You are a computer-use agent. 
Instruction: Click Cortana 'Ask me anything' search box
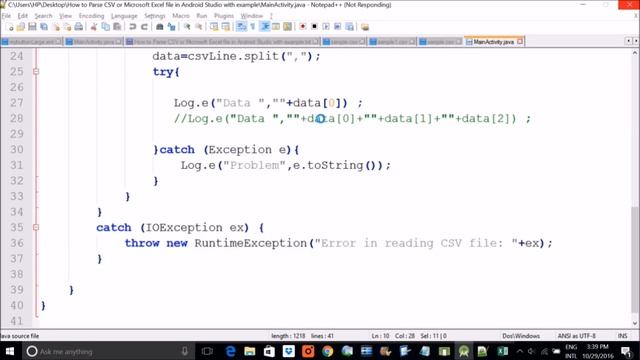click(108, 351)
